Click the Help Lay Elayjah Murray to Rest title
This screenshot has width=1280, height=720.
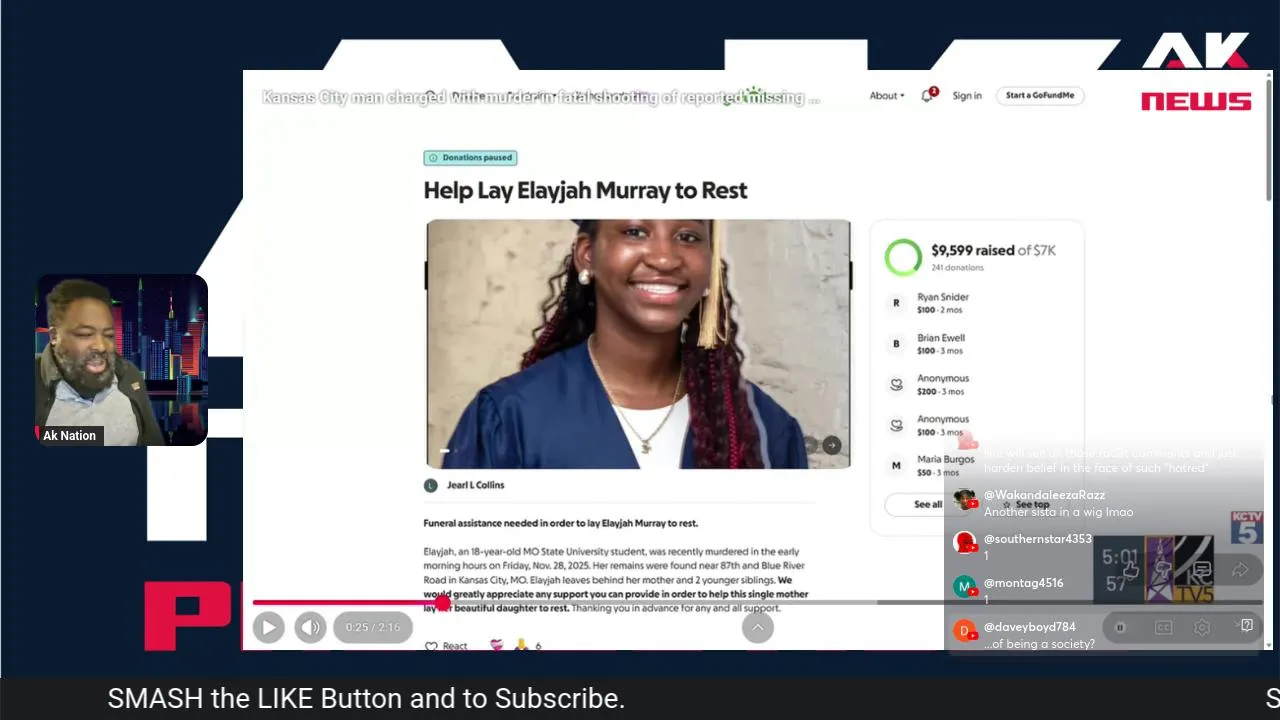click(x=585, y=190)
